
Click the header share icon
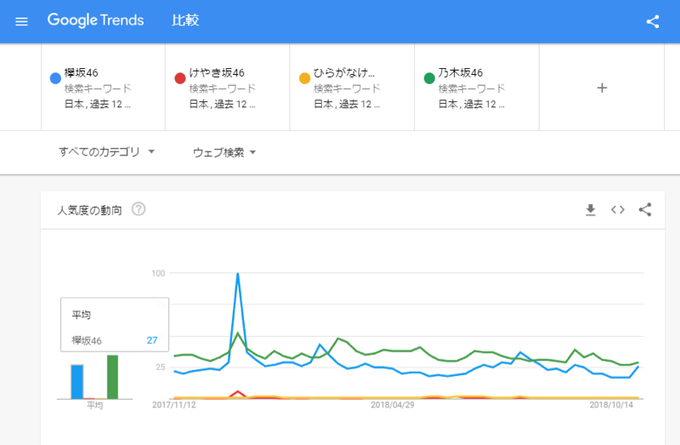tap(653, 21)
